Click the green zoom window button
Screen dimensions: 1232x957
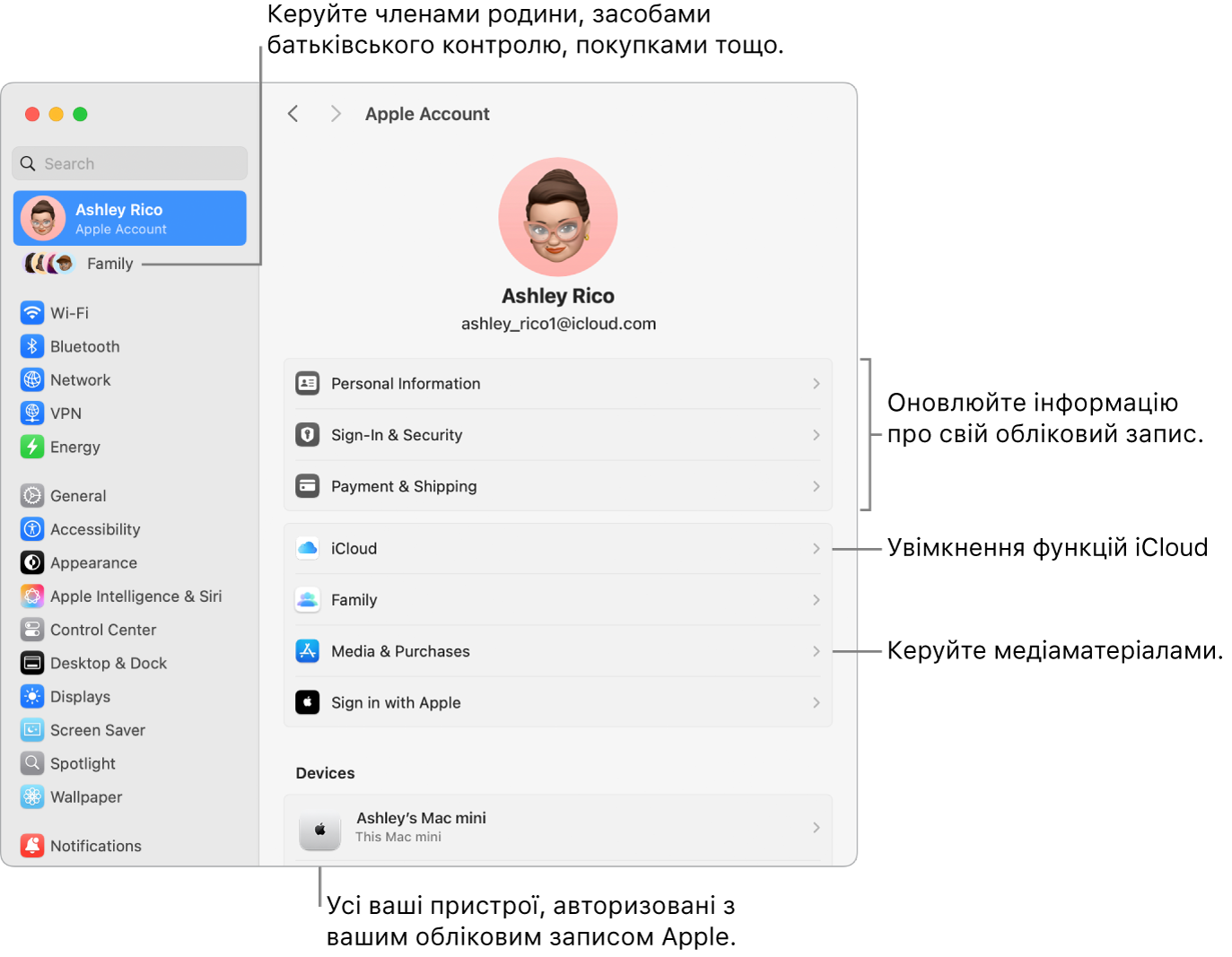tap(80, 114)
